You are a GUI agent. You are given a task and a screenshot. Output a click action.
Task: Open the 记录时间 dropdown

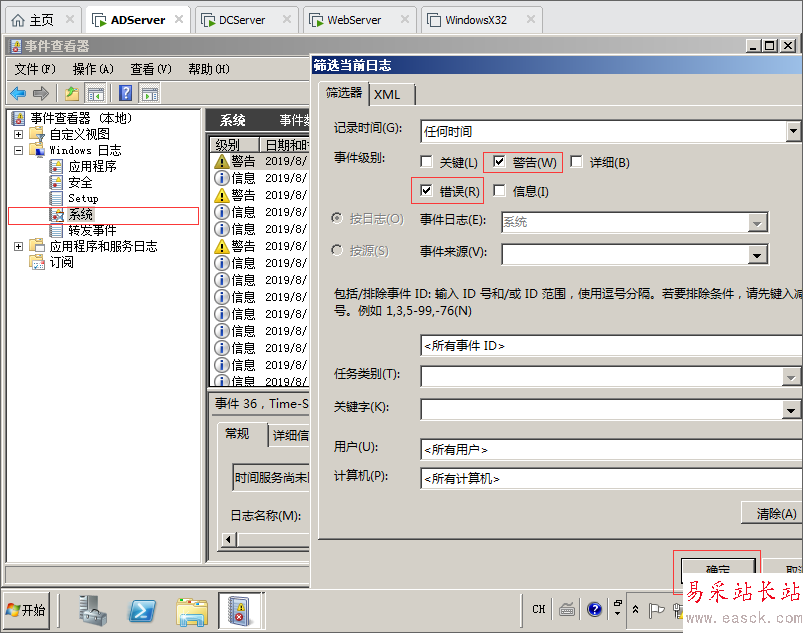[x=793, y=131]
